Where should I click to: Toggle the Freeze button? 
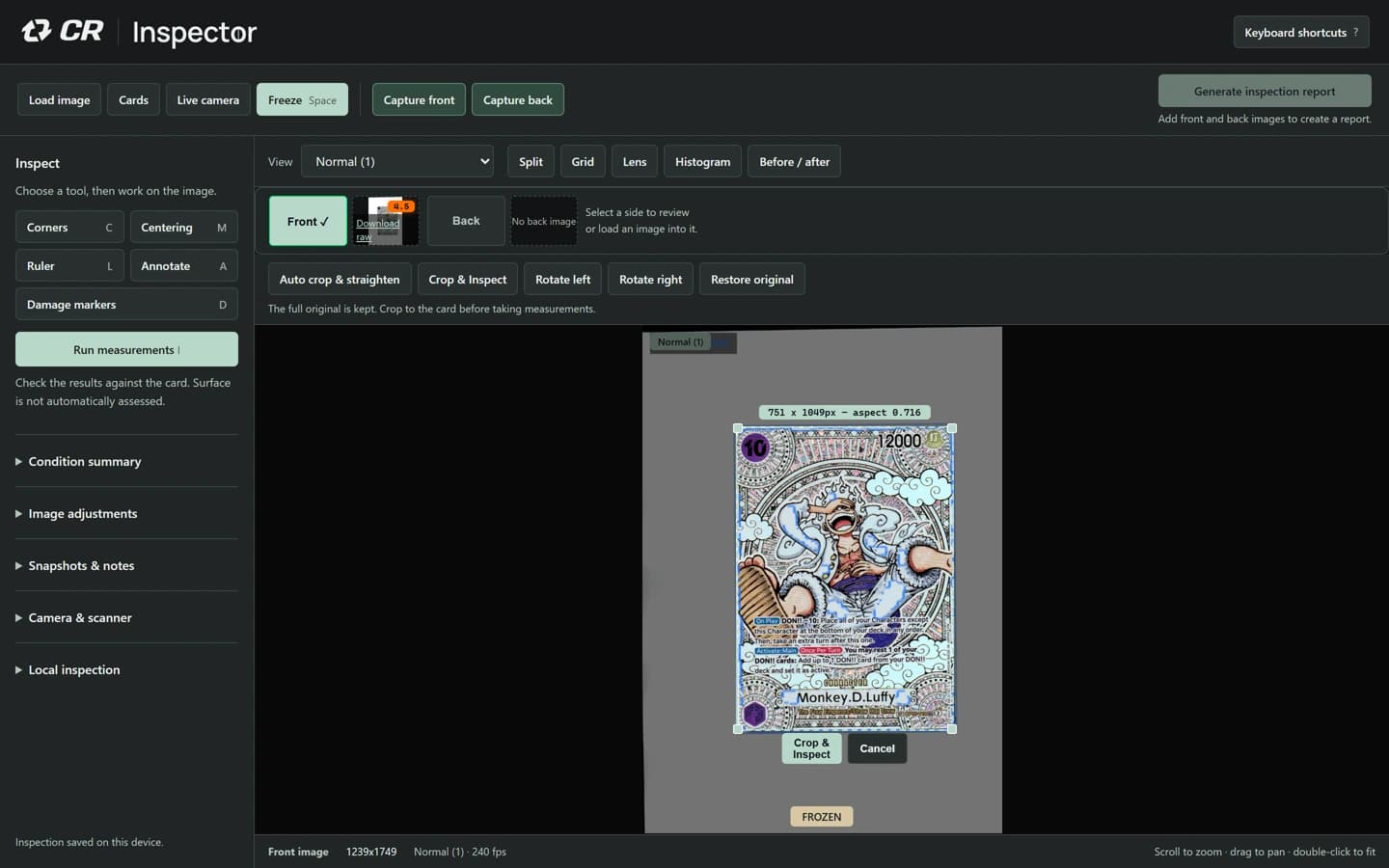coord(302,99)
